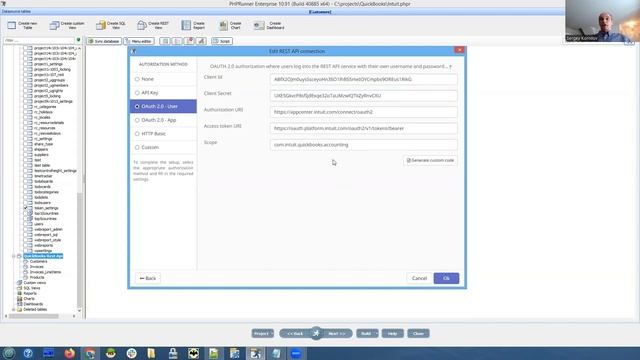640x360 pixels.
Task: Select Custom views in the tree
Action: (35, 282)
